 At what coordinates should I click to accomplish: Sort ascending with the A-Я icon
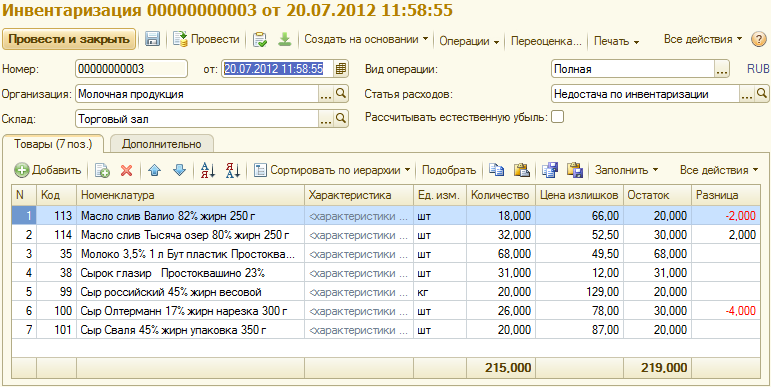click(x=208, y=170)
